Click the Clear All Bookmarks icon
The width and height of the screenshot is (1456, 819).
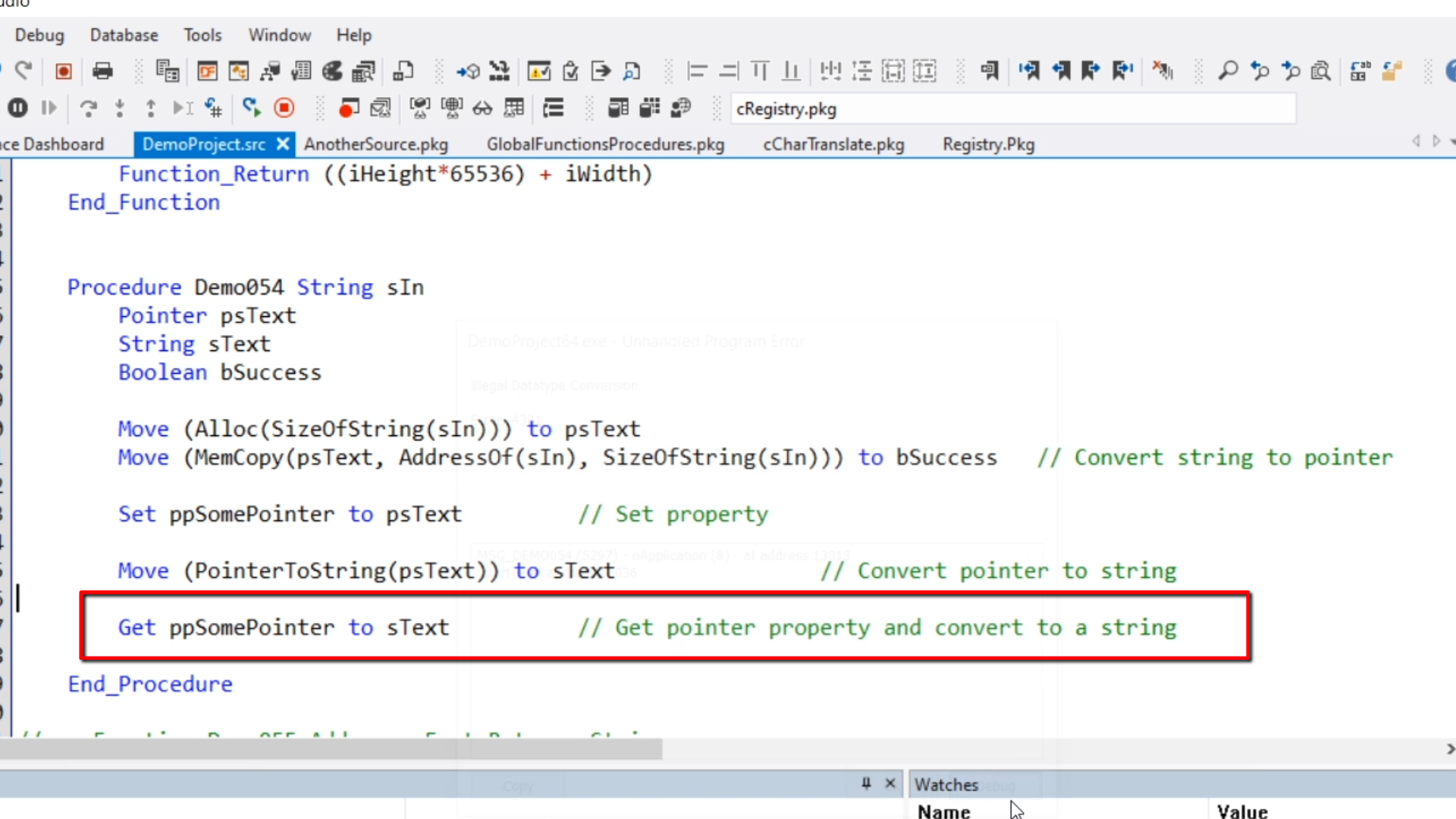click(x=1162, y=71)
